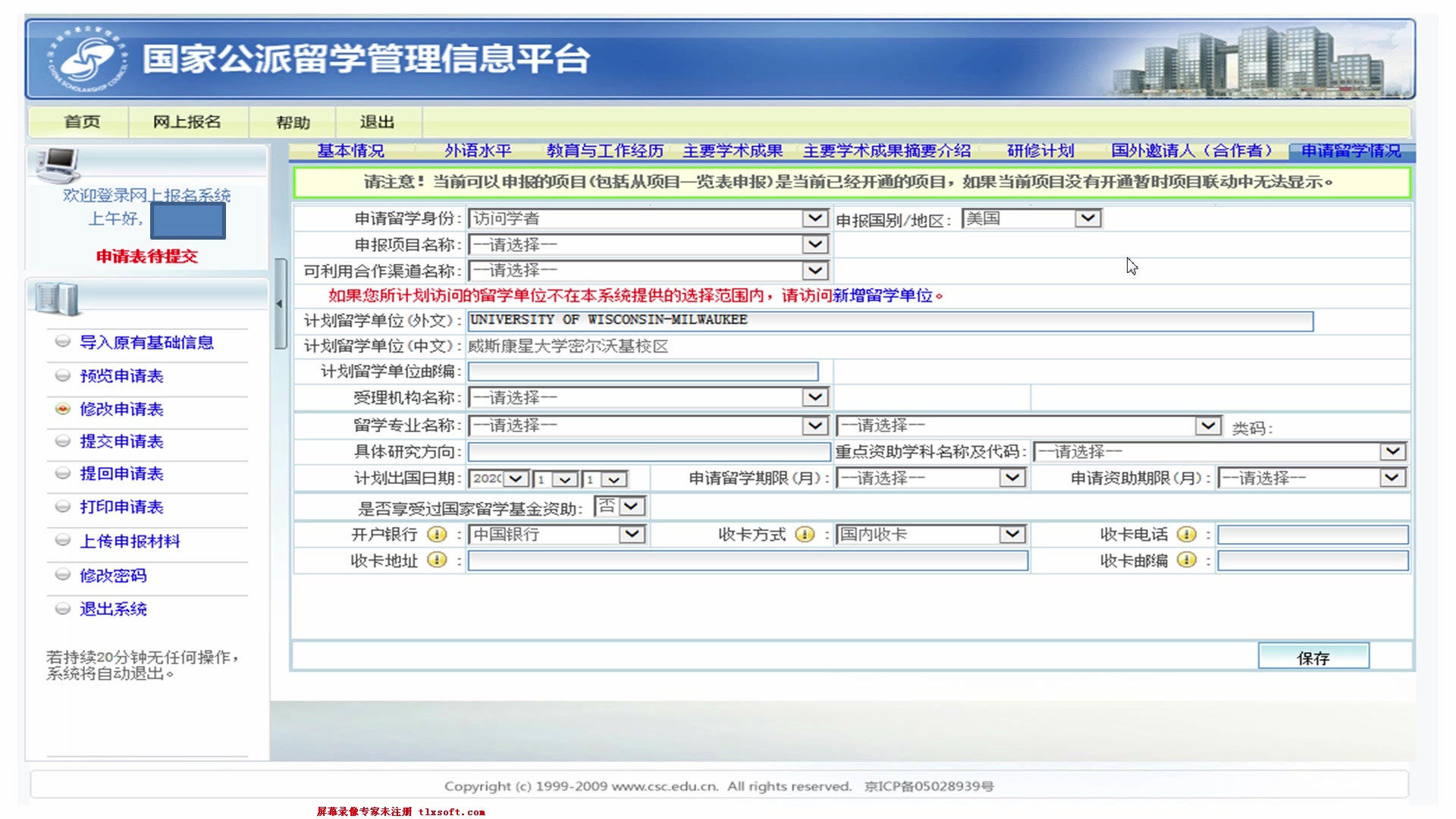Click the 收卡邮编 info hint icon
The height and width of the screenshot is (819, 1456).
(x=1187, y=560)
